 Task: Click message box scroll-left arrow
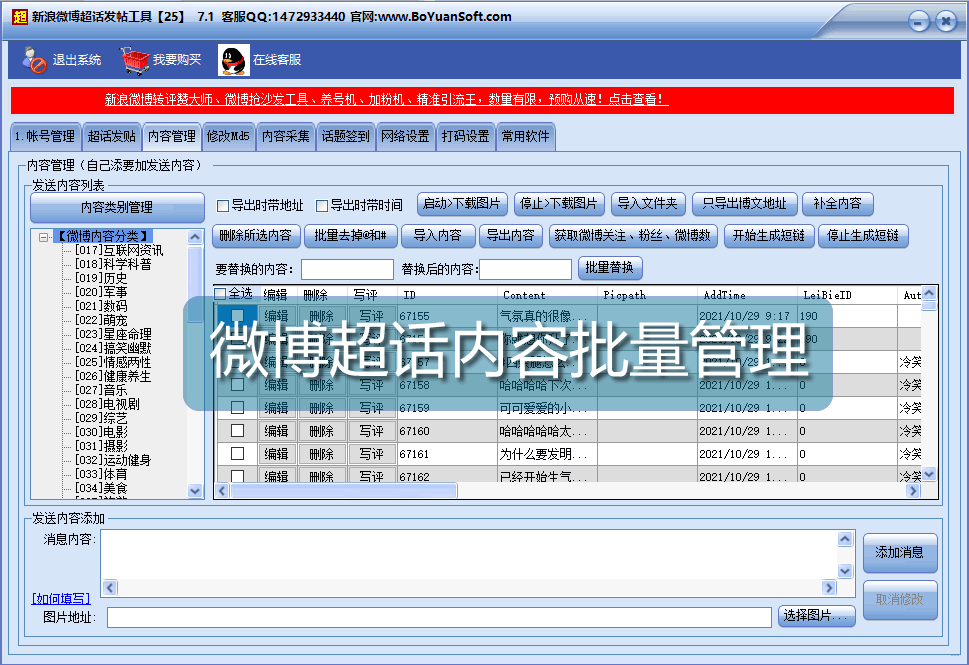click(110, 588)
